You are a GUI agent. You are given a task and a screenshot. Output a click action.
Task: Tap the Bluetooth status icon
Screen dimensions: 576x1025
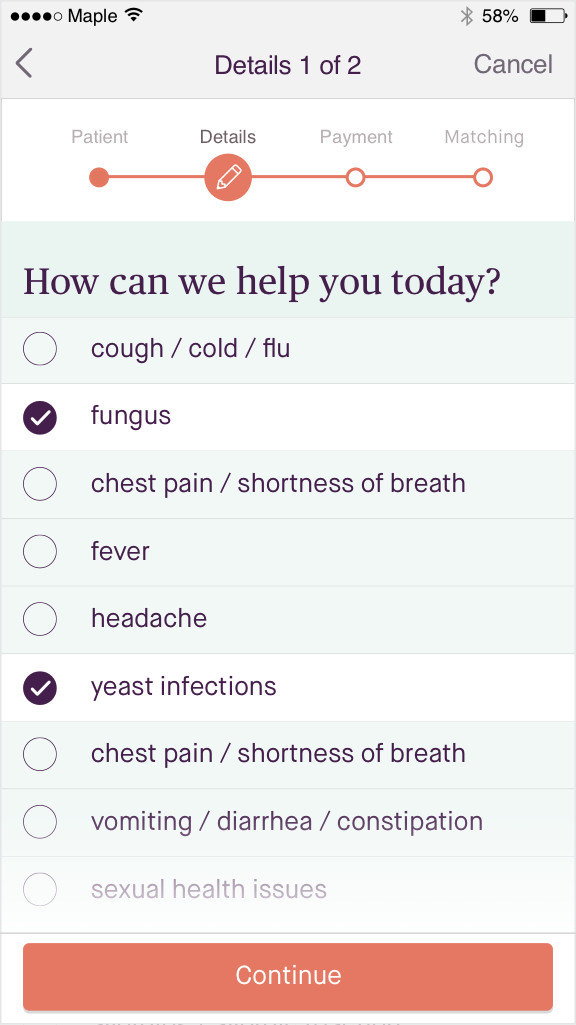click(x=466, y=16)
